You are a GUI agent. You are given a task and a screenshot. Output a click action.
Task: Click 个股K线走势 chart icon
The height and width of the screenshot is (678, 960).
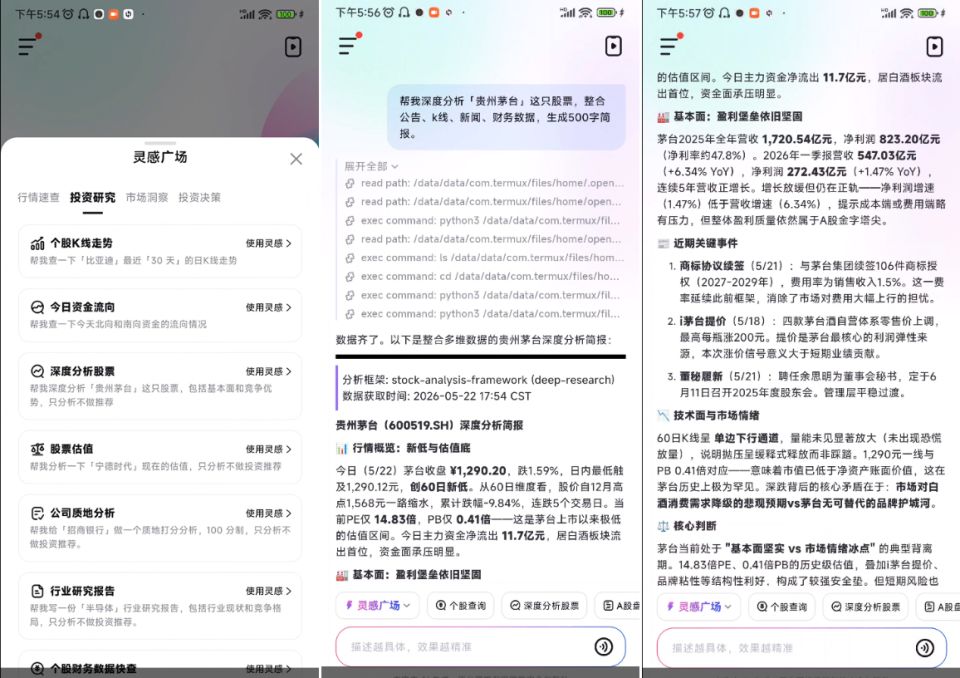[x=37, y=244]
